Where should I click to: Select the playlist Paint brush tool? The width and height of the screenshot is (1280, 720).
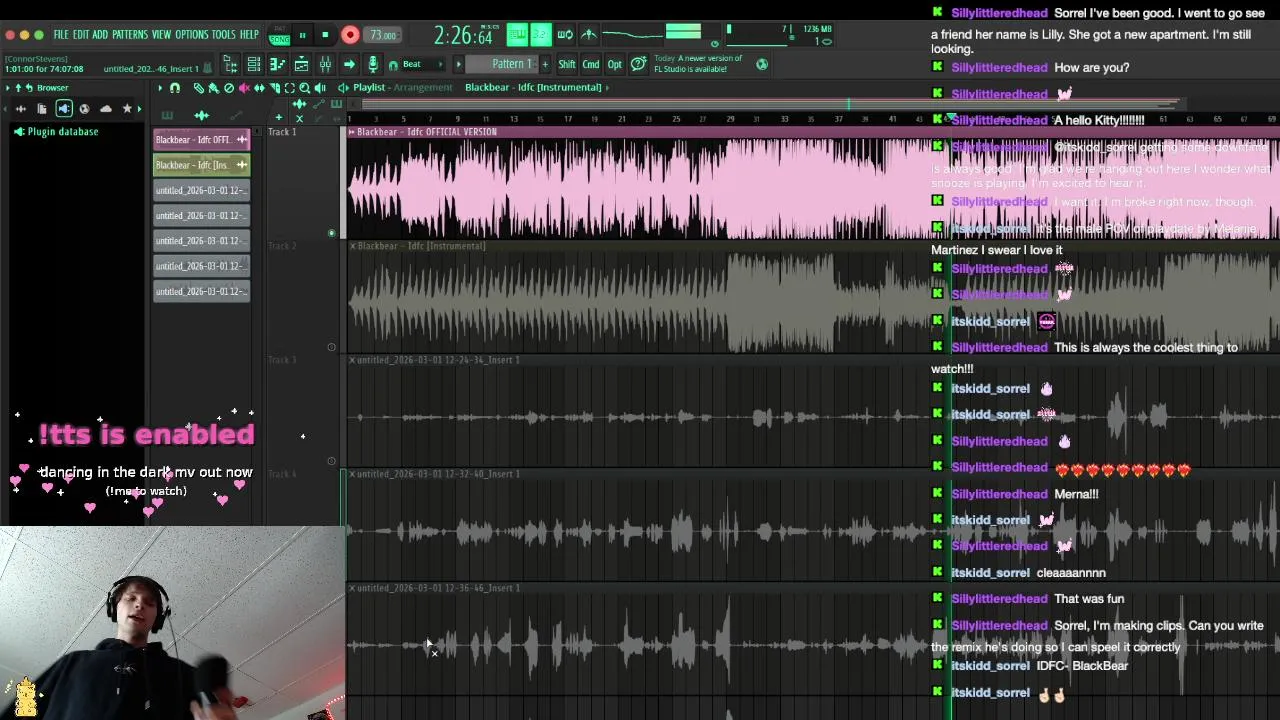pyautogui.click(x=213, y=88)
